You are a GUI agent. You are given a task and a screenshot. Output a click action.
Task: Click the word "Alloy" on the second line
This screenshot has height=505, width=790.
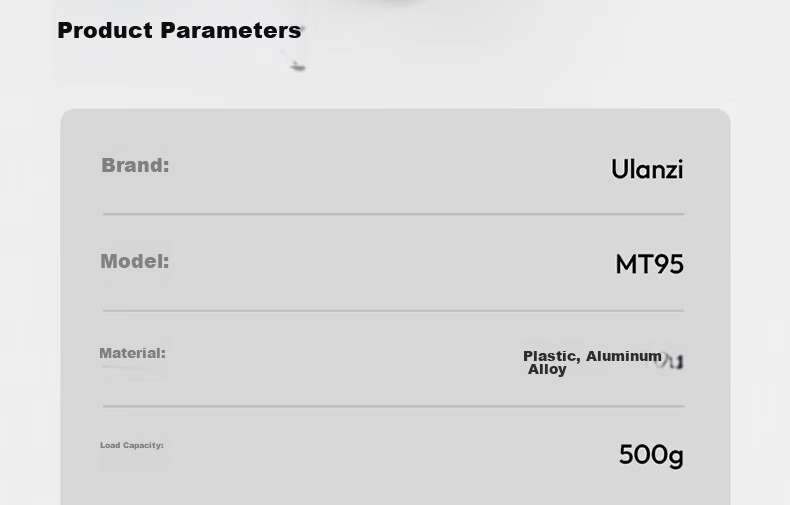click(x=547, y=369)
